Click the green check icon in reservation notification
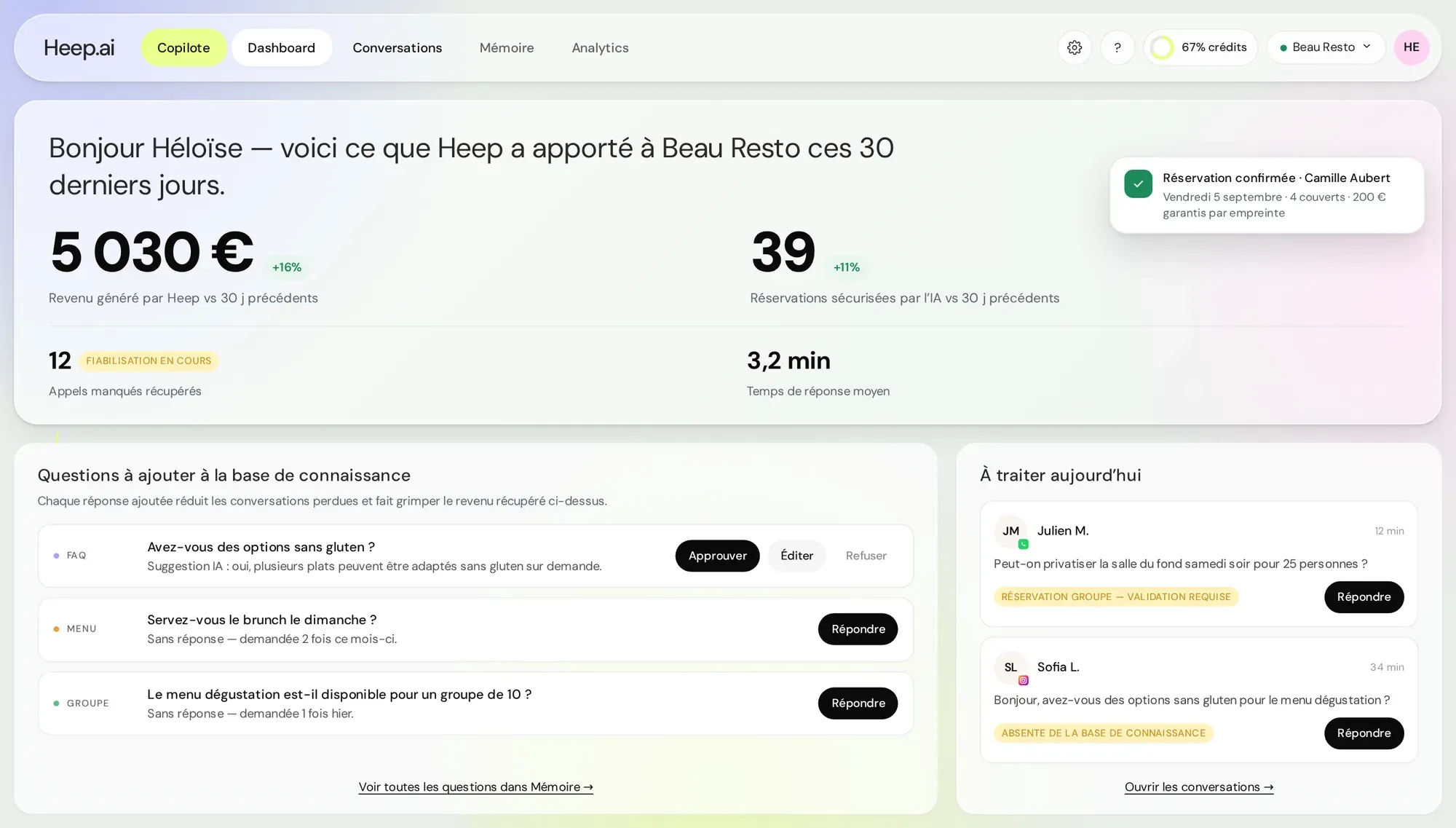Viewport: 1456px width, 828px height. tap(1138, 184)
